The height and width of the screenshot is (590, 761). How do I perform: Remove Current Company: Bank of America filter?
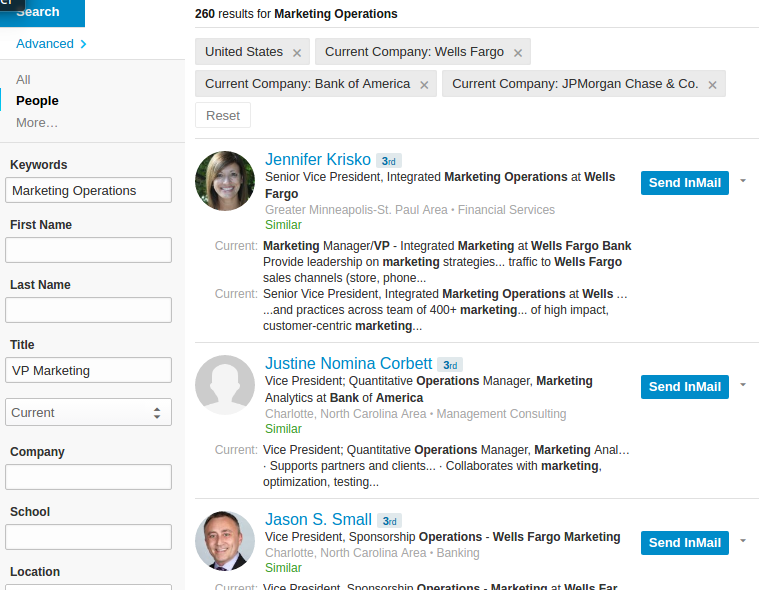424,85
